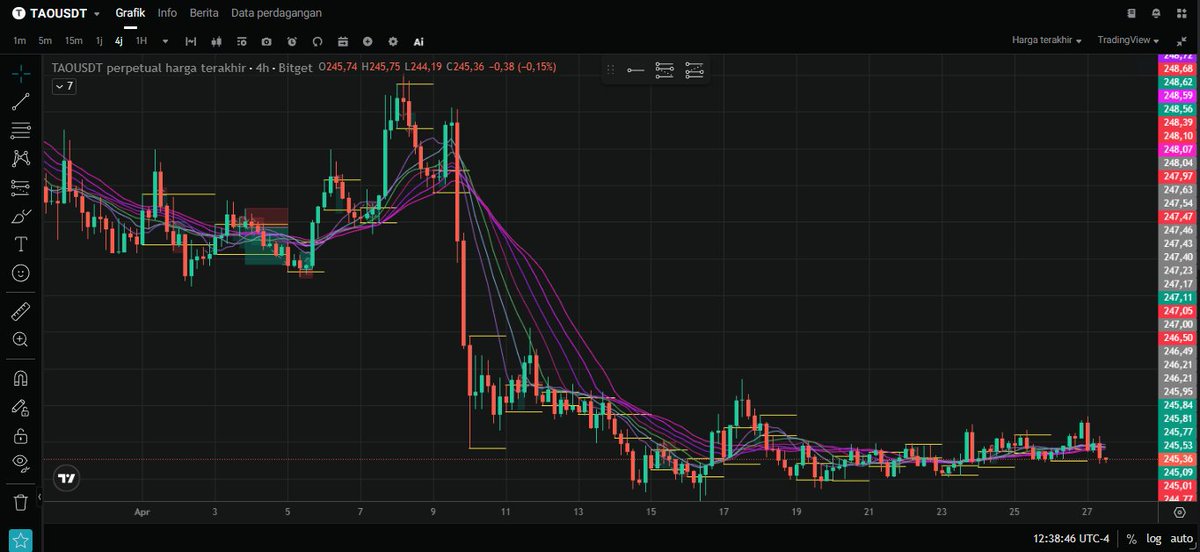Viewport: 1200px width, 552px height.
Task: Toggle auto scale at bottom right
Action: coord(1181,539)
